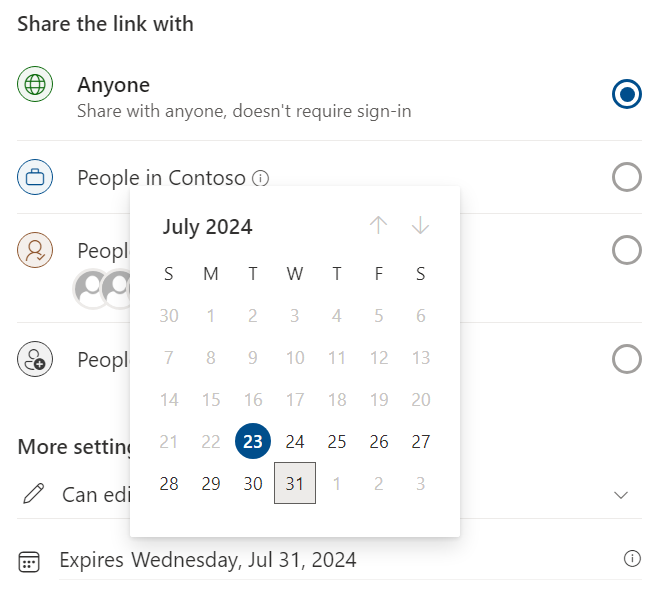Go to next month with the down arrow
Screen dimensions: 666x596
[x=420, y=226]
